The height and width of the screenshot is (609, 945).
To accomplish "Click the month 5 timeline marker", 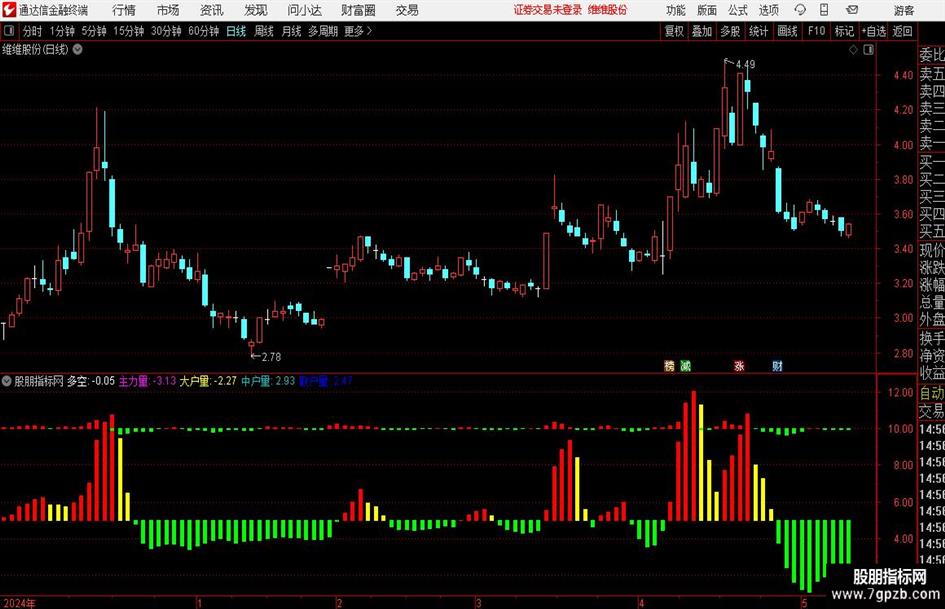I will pos(804,603).
